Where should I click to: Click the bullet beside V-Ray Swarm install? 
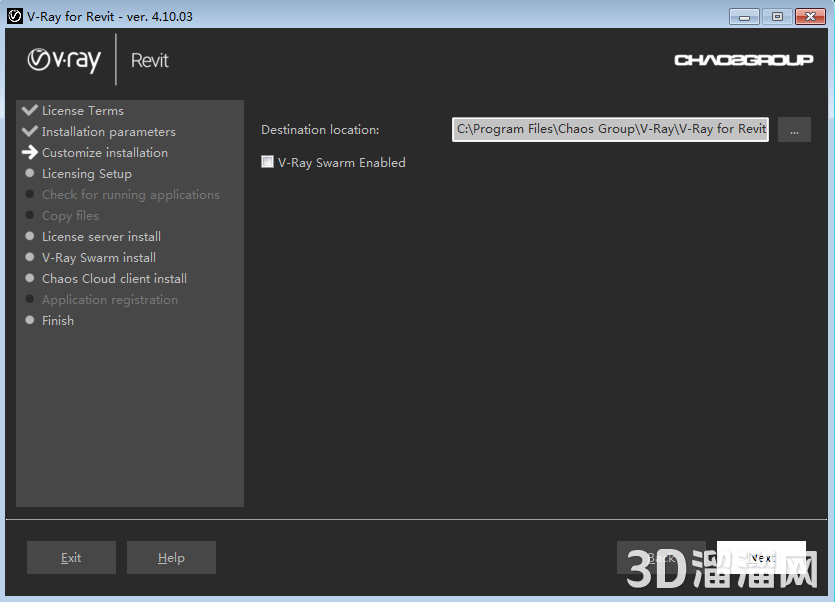click(x=30, y=257)
